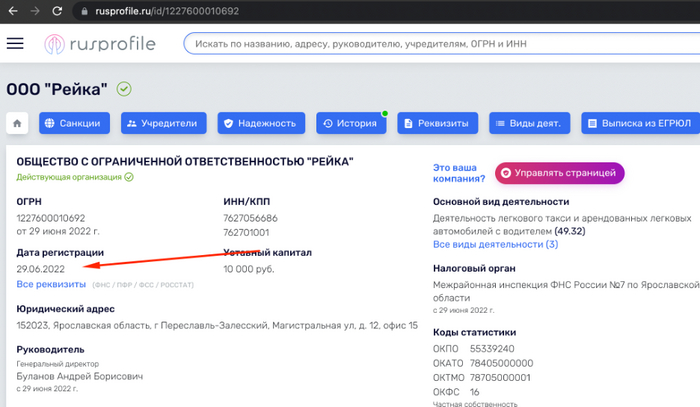This screenshot has height=407, width=700.
Task: Select the registration date 29.06.2022
Action: (41, 269)
